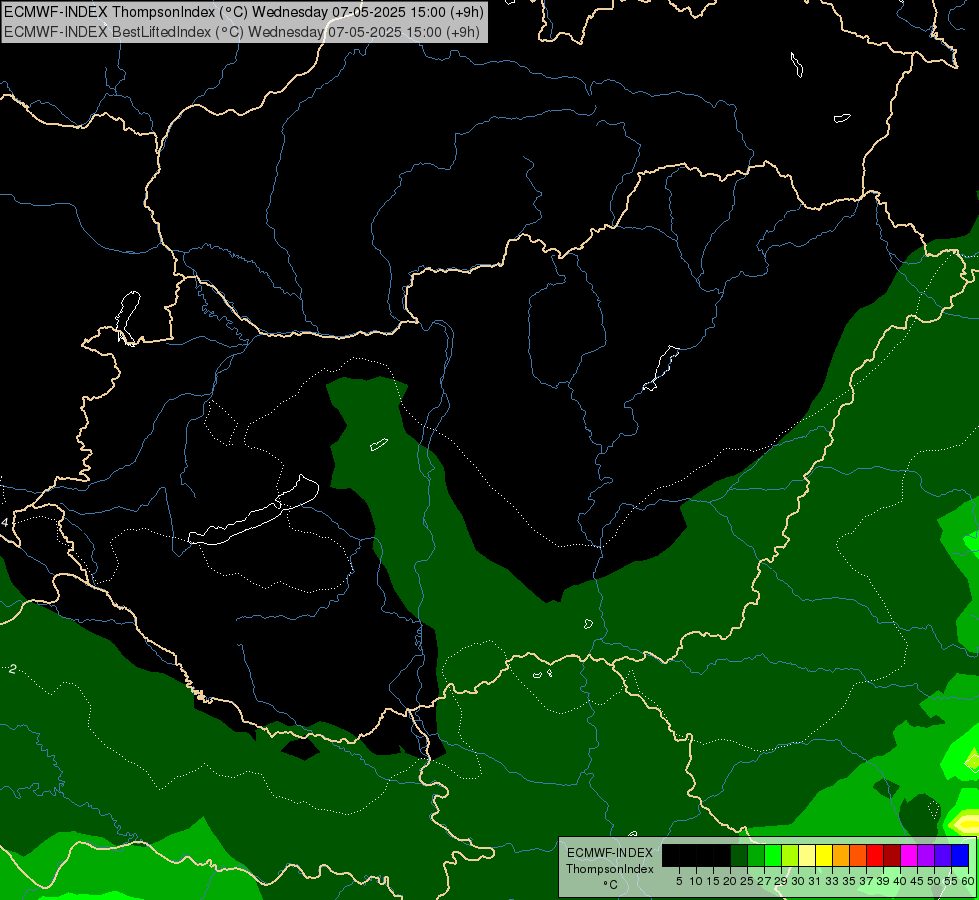
Task: Select the orange 33–35 legend swatch
Action: [x=841, y=855]
